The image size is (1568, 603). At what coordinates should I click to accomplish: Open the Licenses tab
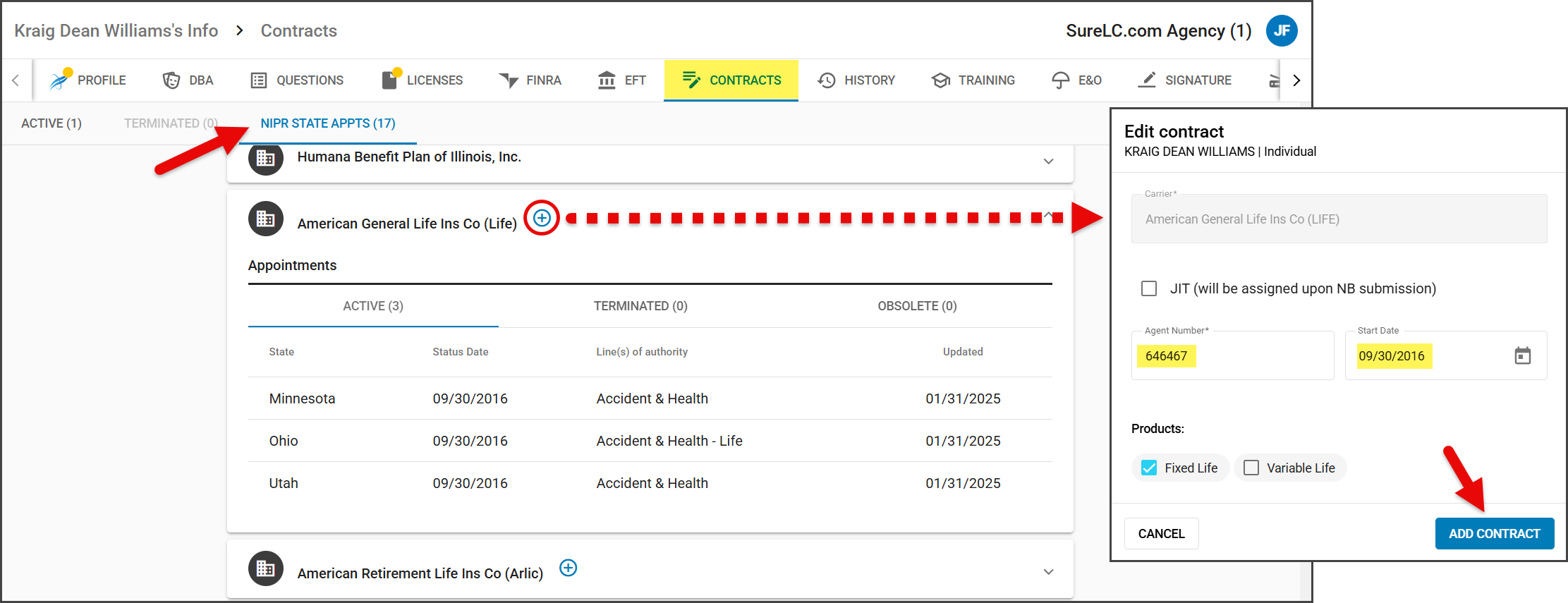coord(422,80)
